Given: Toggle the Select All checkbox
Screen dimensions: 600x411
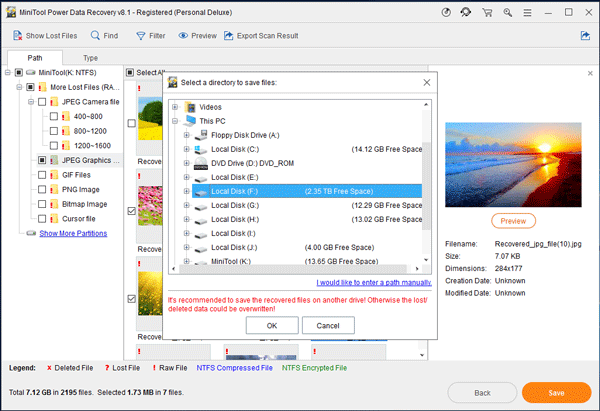Looking at the screenshot, I should 130,72.
